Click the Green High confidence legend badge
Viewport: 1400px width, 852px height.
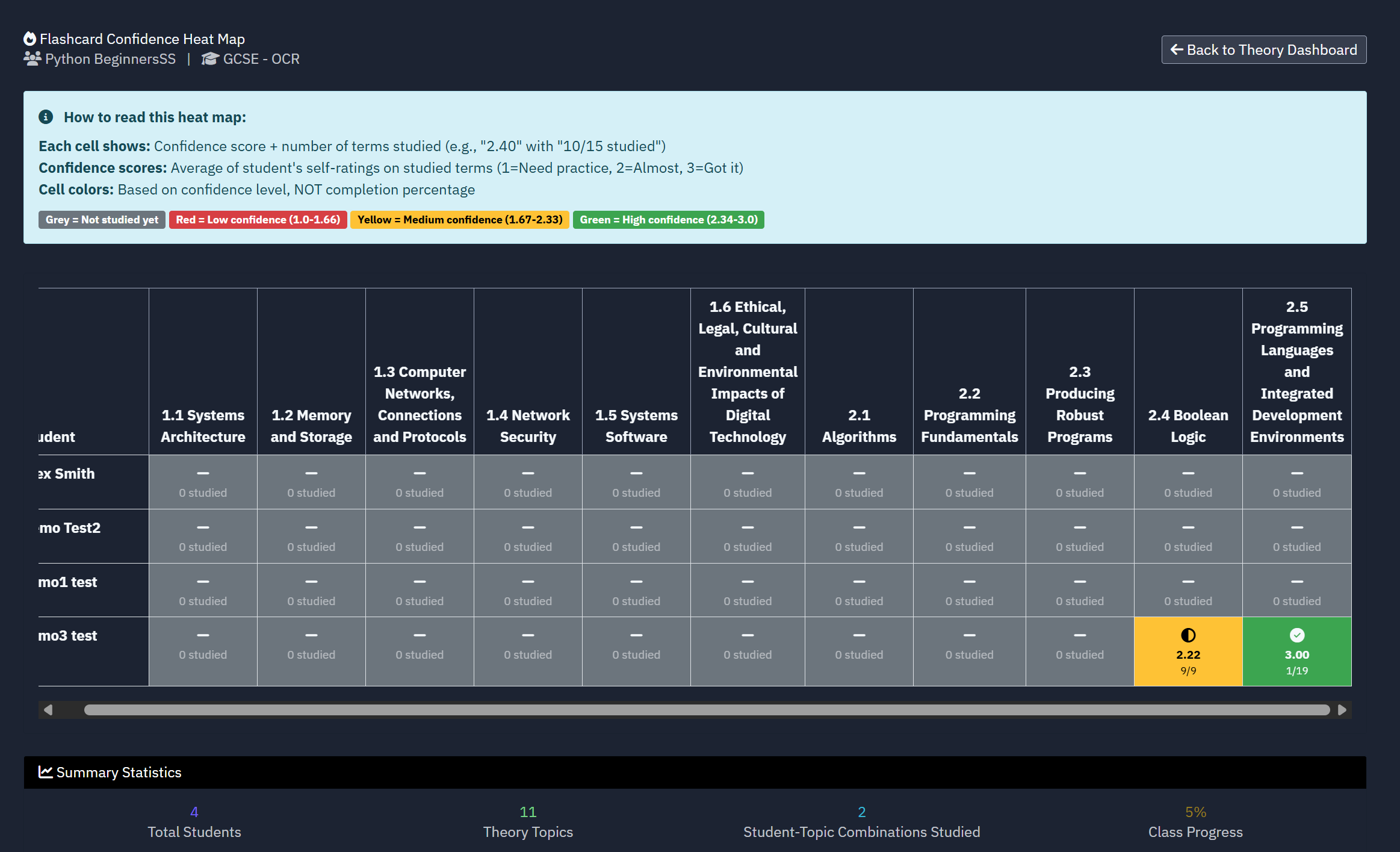coord(668,220)
